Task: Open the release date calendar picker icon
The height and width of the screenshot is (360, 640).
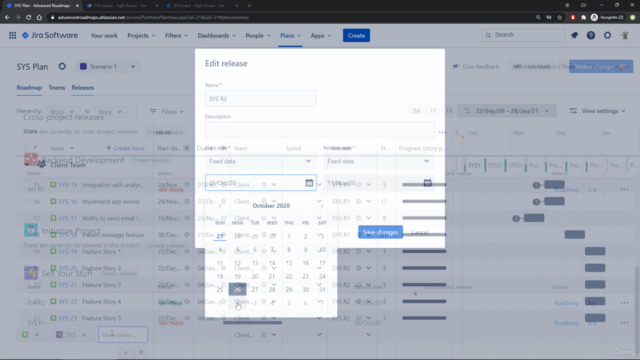Action: pos(427,183)
